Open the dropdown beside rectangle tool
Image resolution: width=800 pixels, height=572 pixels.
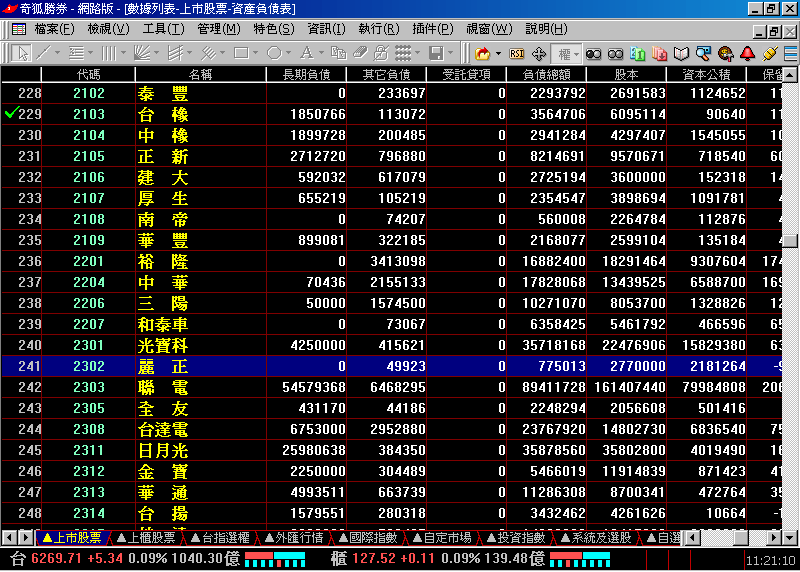pyautogui.click(x=255, y=53)
